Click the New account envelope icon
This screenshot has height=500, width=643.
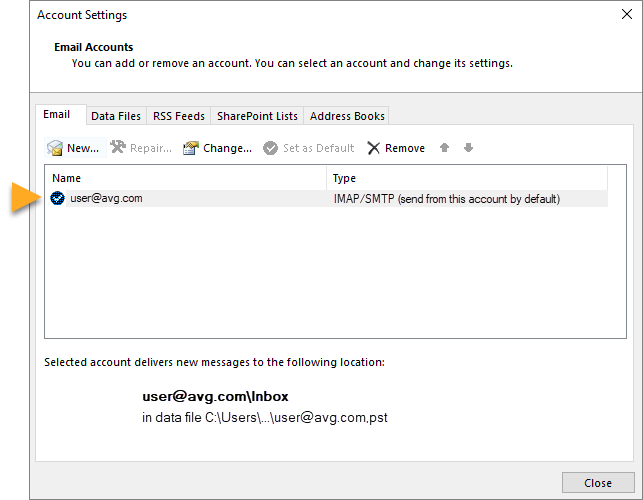click(x=56, y=148)
